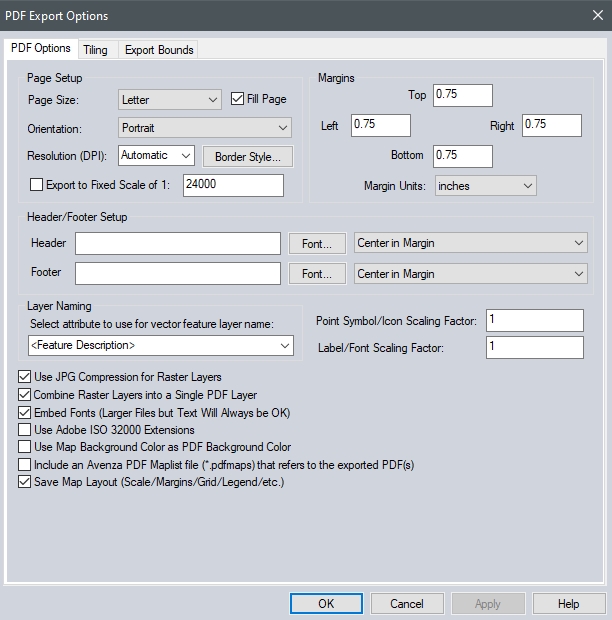Close the PDF Export Options dialog
This screenshot has height=620, width=612.
(598, 15)
